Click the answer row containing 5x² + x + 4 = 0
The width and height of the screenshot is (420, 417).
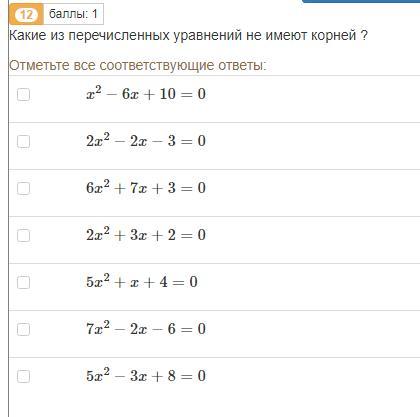214,287
